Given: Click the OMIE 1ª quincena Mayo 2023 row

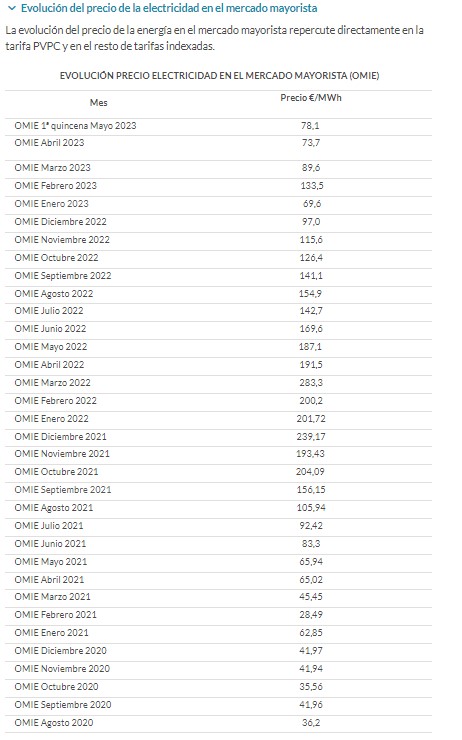Looking at the screenshot, I should coord(218,126).
